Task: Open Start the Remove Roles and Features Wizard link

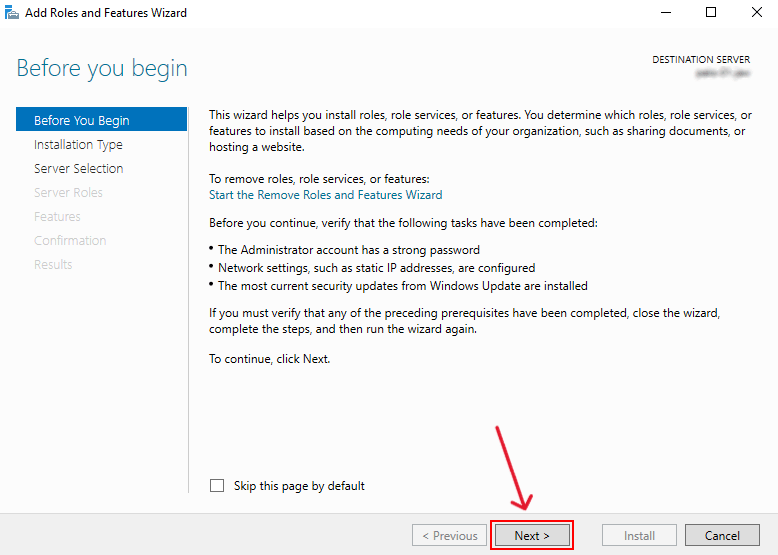Action: pos(325,195)
